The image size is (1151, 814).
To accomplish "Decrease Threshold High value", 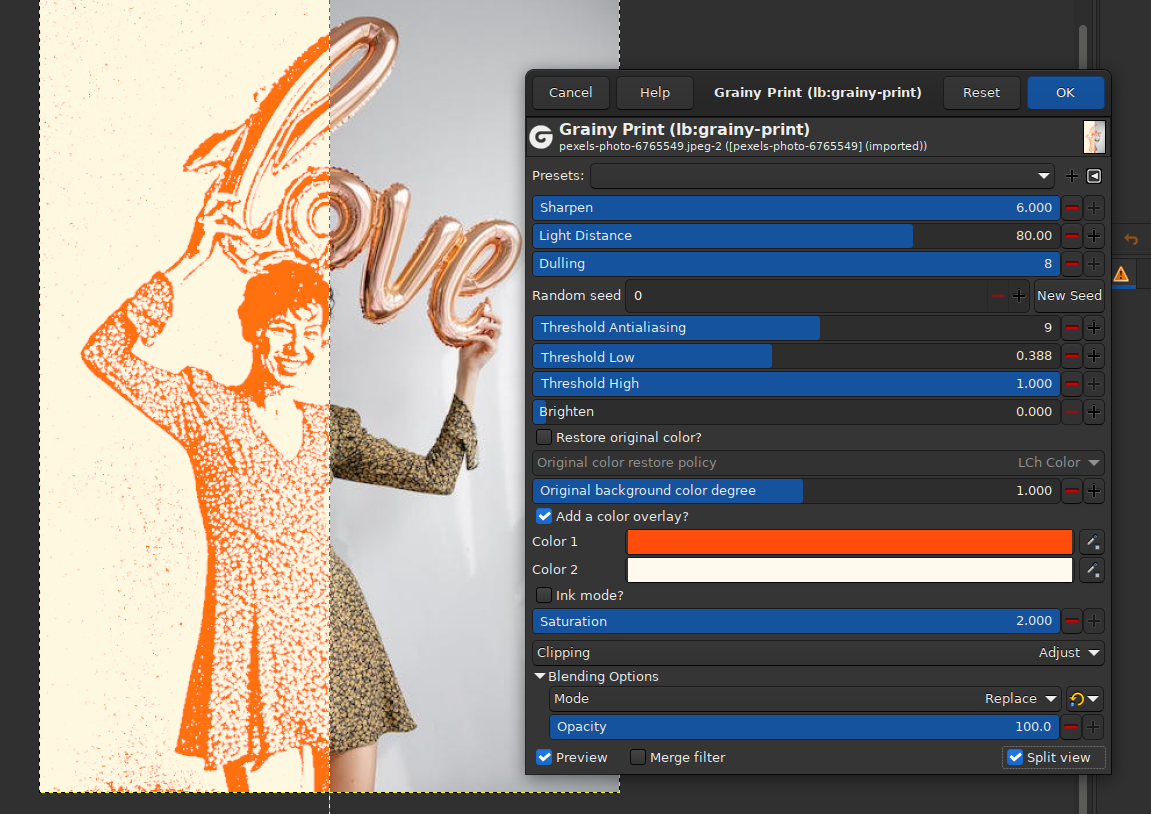I will tap(1072, 384).
